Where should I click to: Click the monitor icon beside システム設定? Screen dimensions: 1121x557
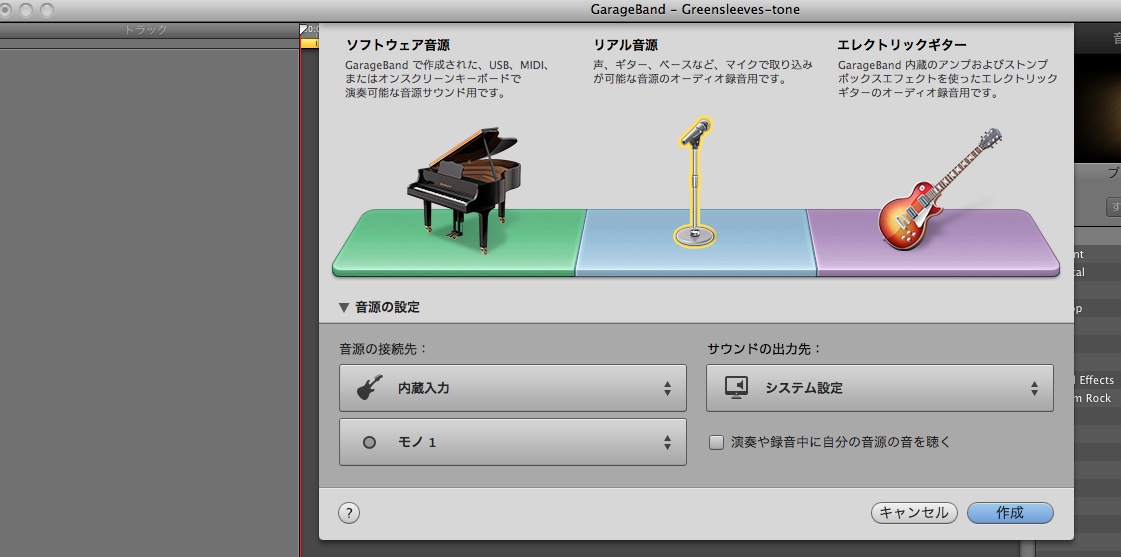[x=736, y=388]
